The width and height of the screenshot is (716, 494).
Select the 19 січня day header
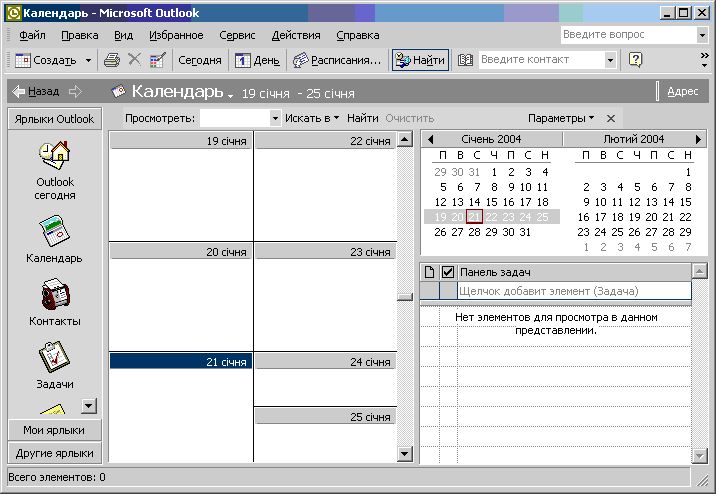[x=180, y=141]
